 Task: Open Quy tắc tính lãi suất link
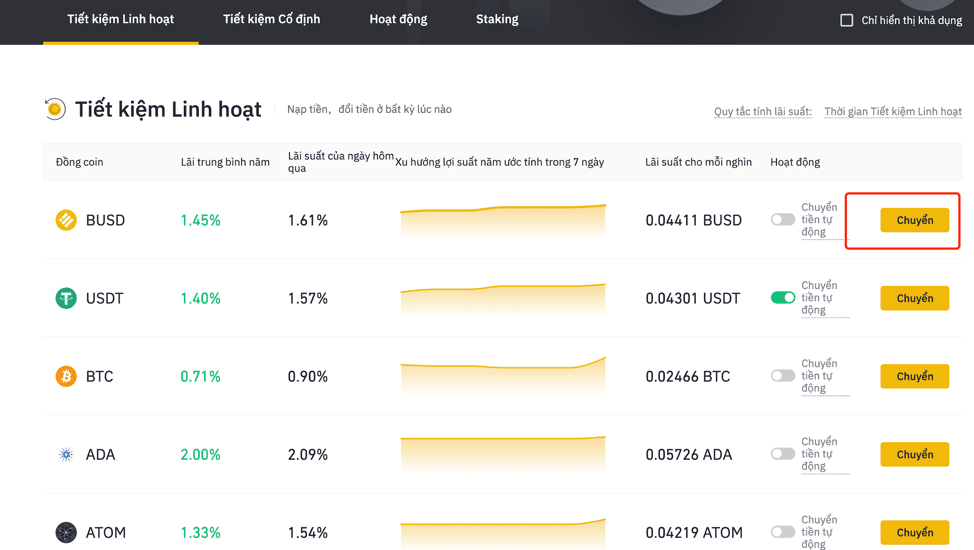(763, 111)
